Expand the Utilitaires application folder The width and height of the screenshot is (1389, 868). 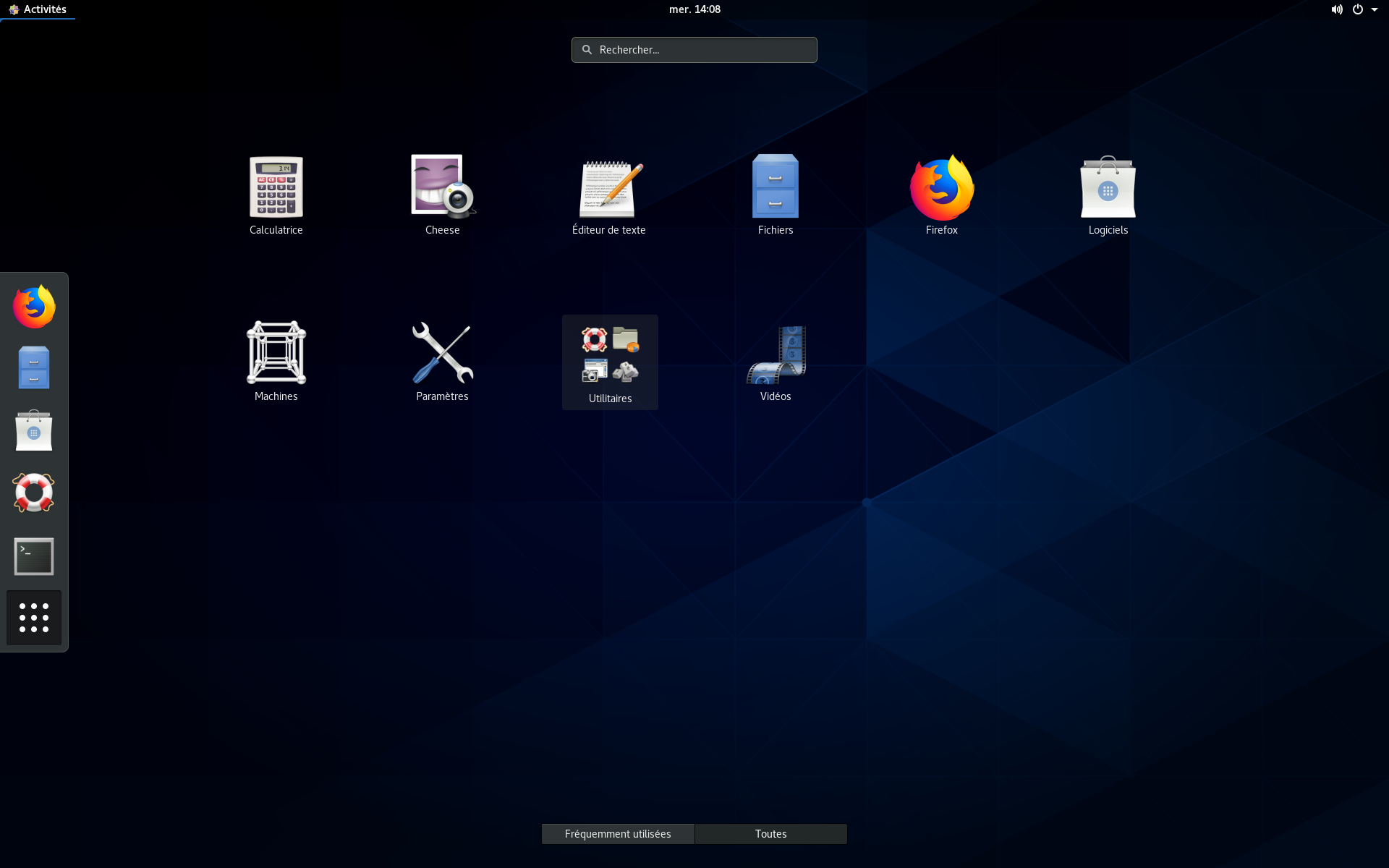coord(610,356)
